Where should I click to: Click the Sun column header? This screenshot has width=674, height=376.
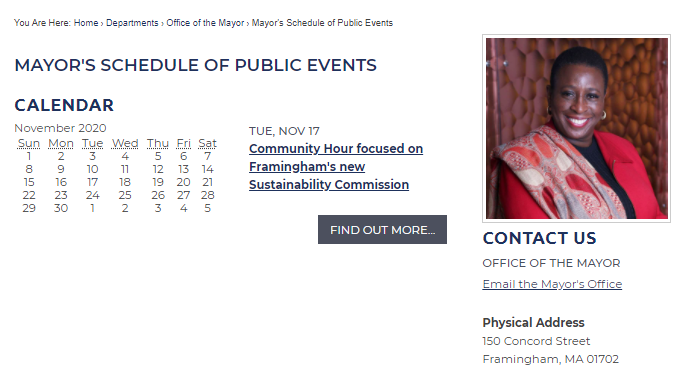(29, 143)
